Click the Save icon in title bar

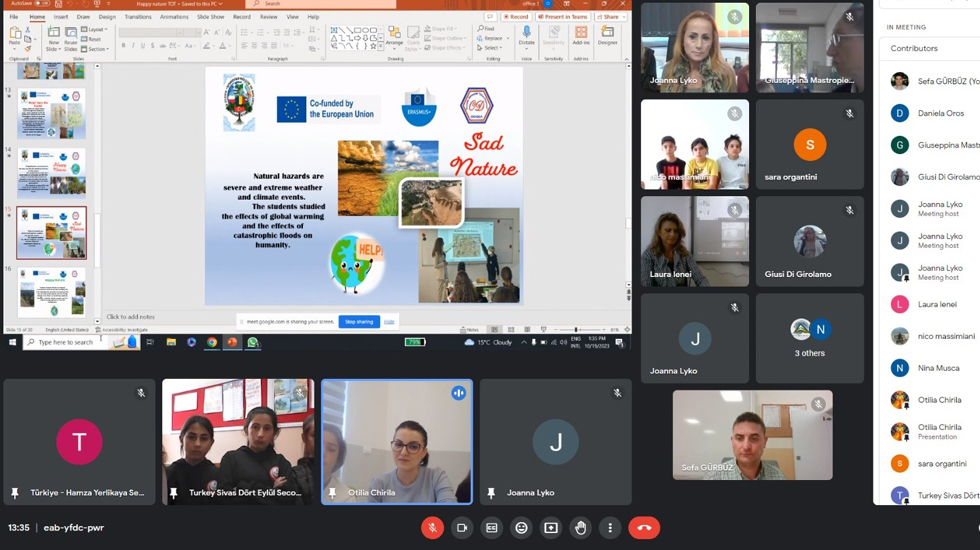click(x=59, y=4)
